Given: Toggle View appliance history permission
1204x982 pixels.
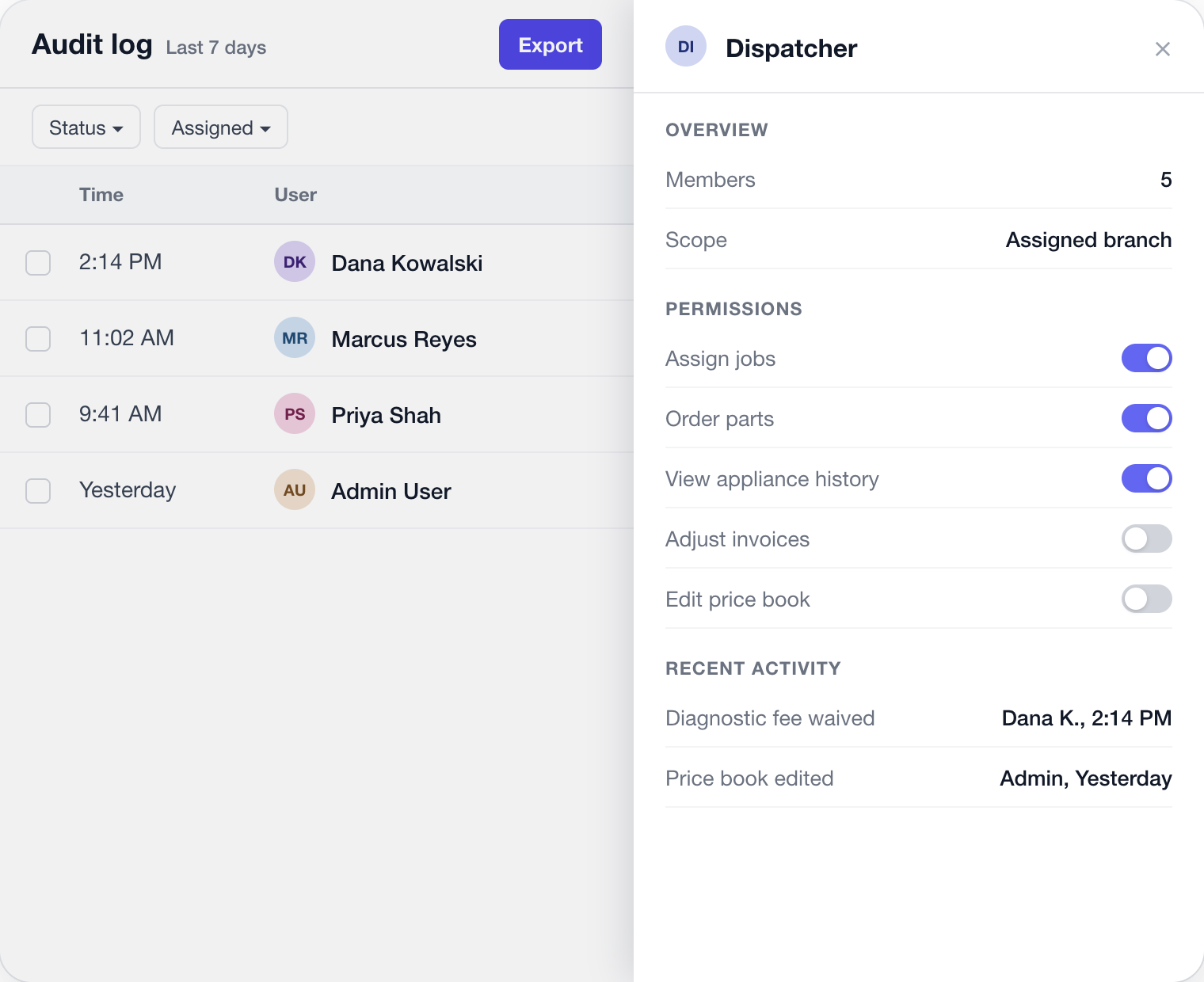Looking at the screenshot, I should tap(1146, 478).
